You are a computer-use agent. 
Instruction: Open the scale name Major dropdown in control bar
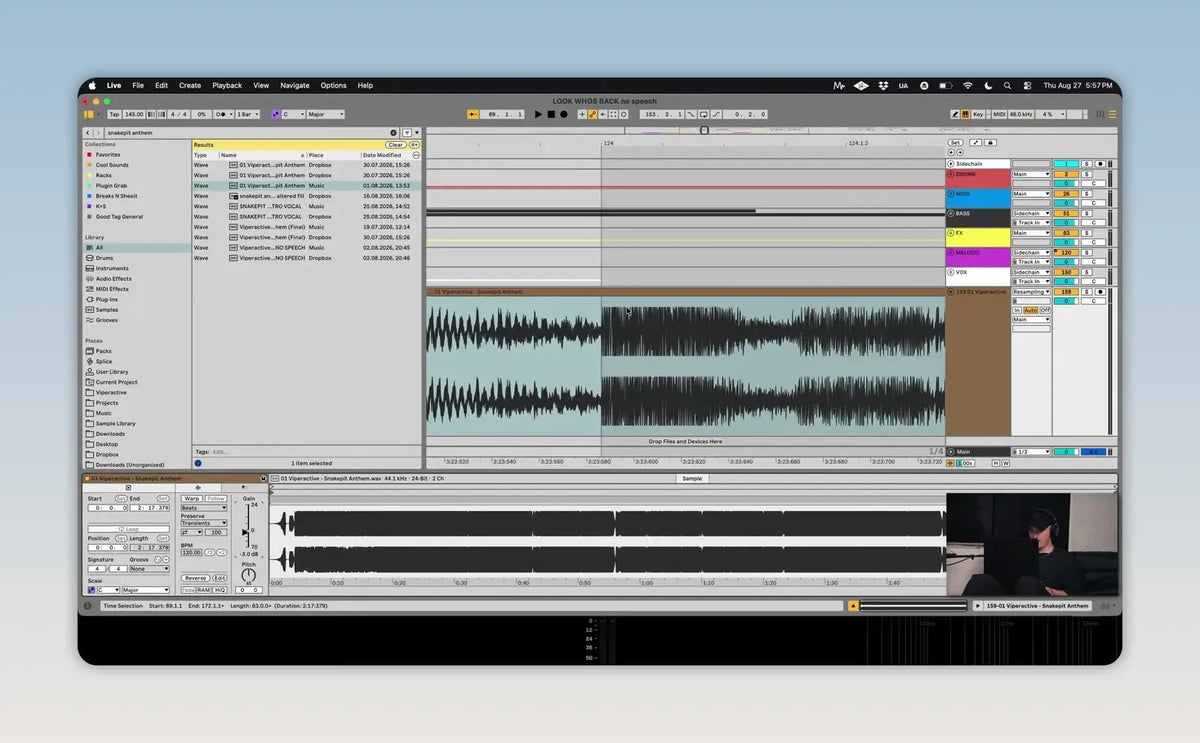click(326, 114)
